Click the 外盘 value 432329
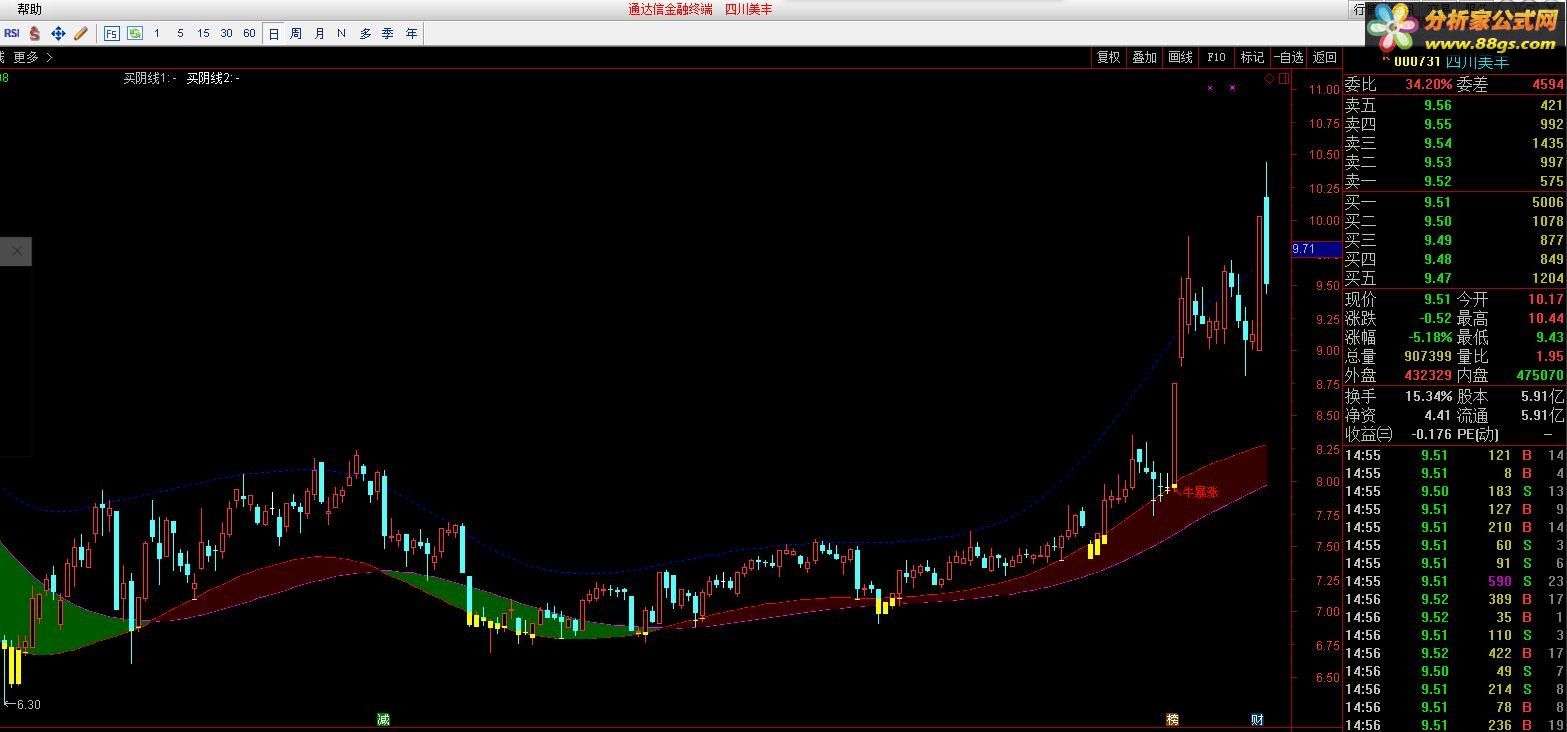This screenshot has width=1567, height=732. tap(1428, 375)
